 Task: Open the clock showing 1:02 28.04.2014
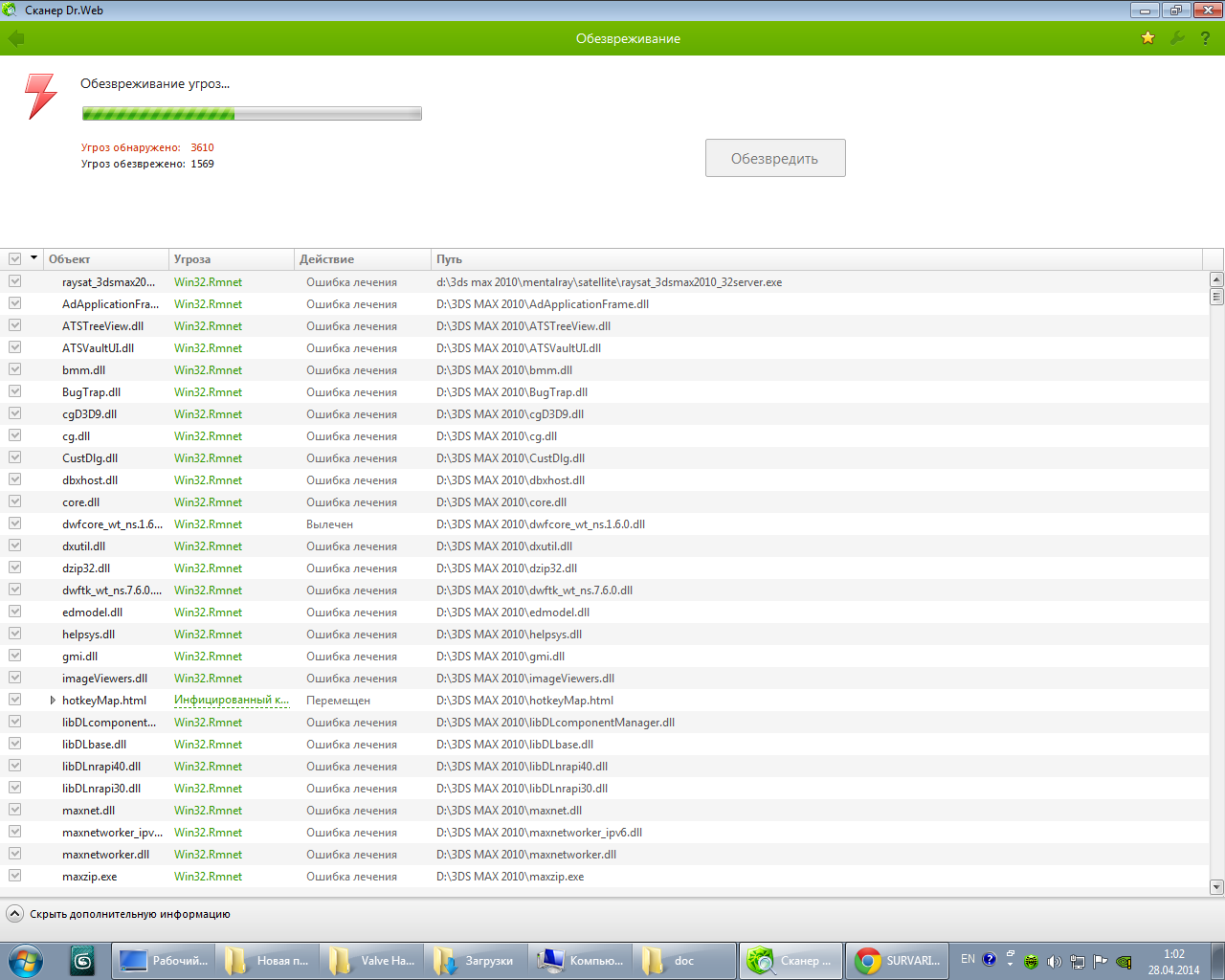(x=1174, y=962)
